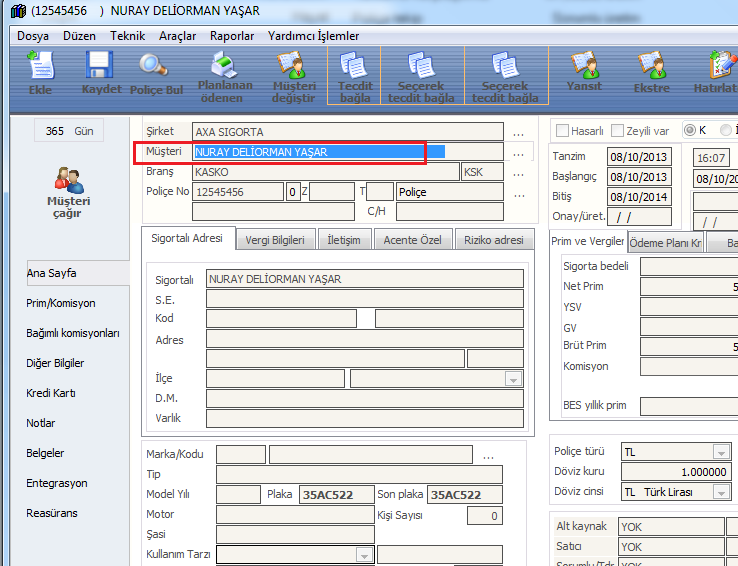Screen dimensions: 738x566
Task: Enable the Hasarlı checkbox
Action: coord(563,131)
